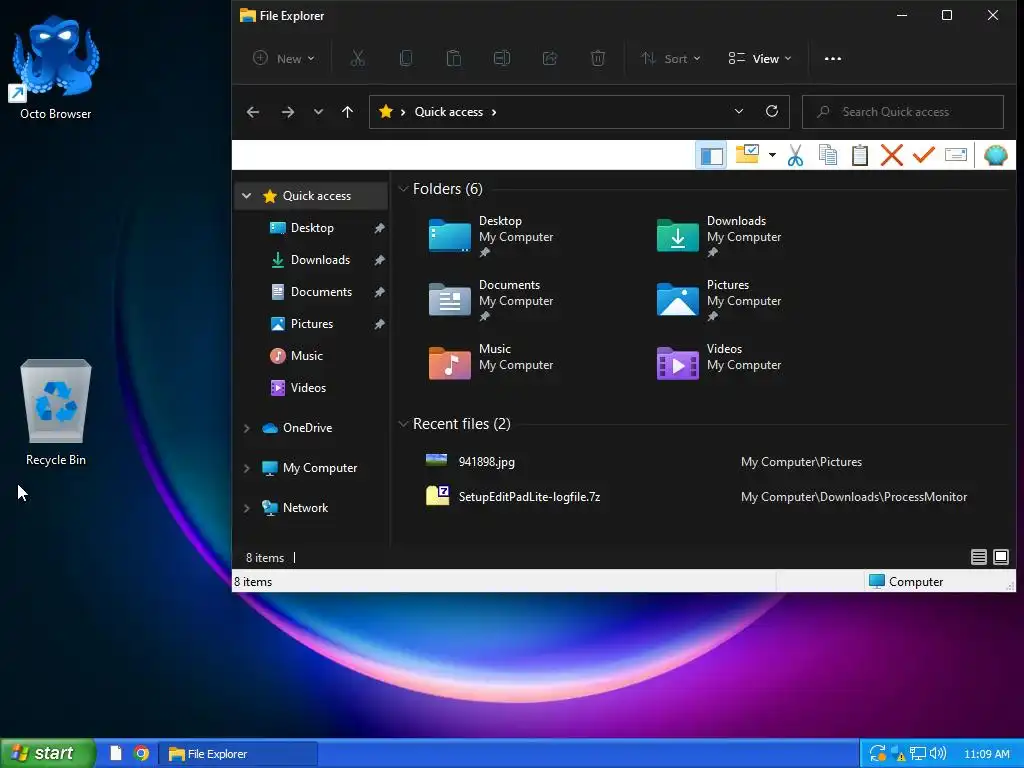Switch to the details view icon in the status bar
Screen dimensions: 1024x768
(978, 557)
